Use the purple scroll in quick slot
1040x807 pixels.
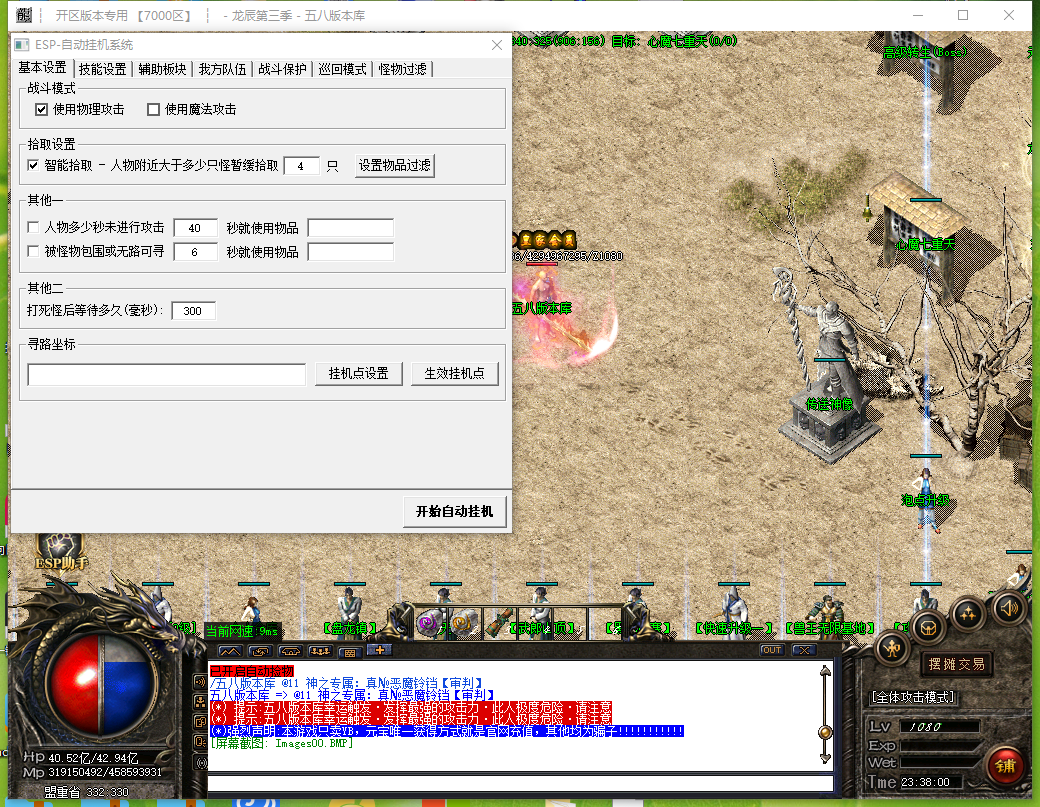[428, 623]
